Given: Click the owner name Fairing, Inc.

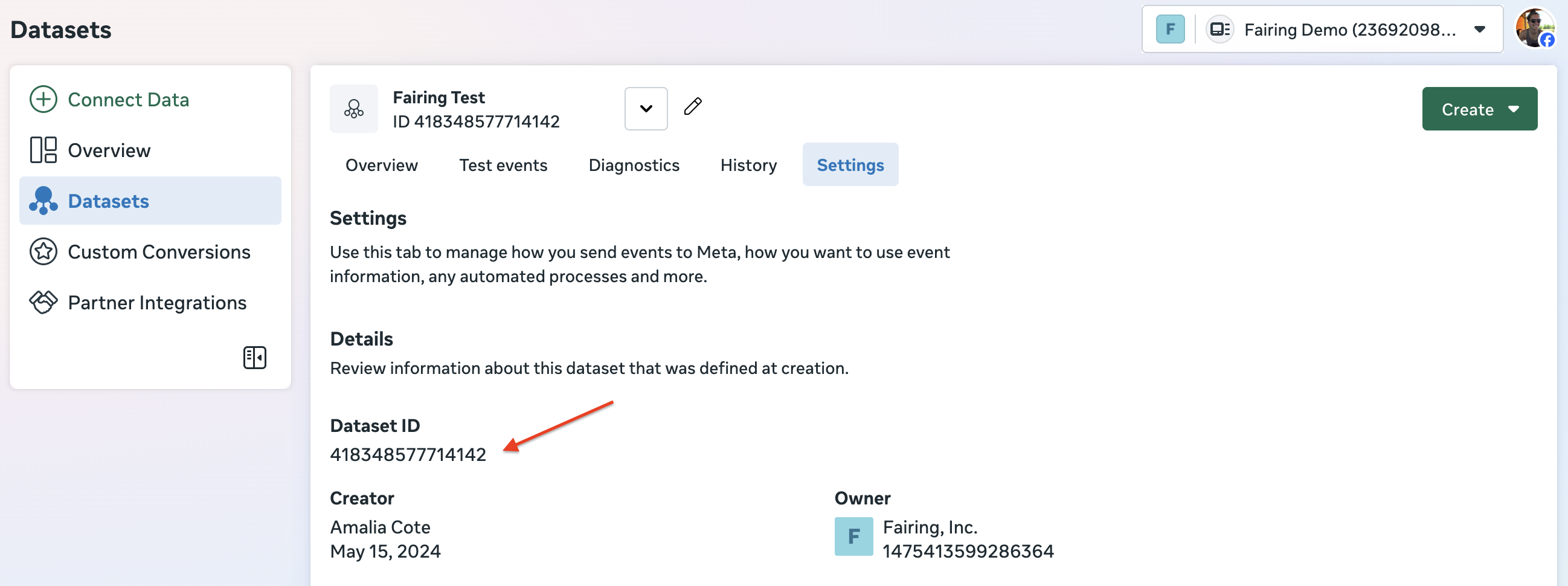Looking at the screenshot, I should pyautogui.click(x=930, y=527).
